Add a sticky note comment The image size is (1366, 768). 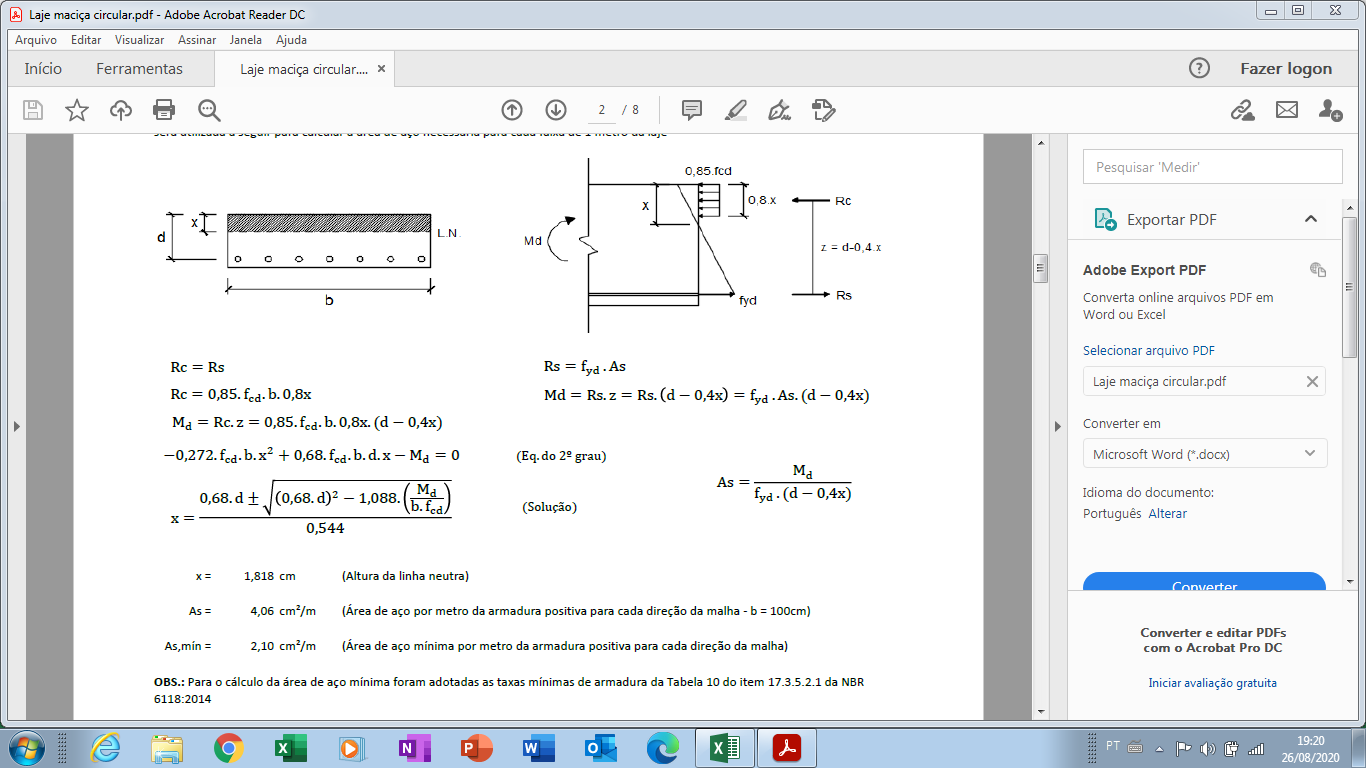[692, 110]
